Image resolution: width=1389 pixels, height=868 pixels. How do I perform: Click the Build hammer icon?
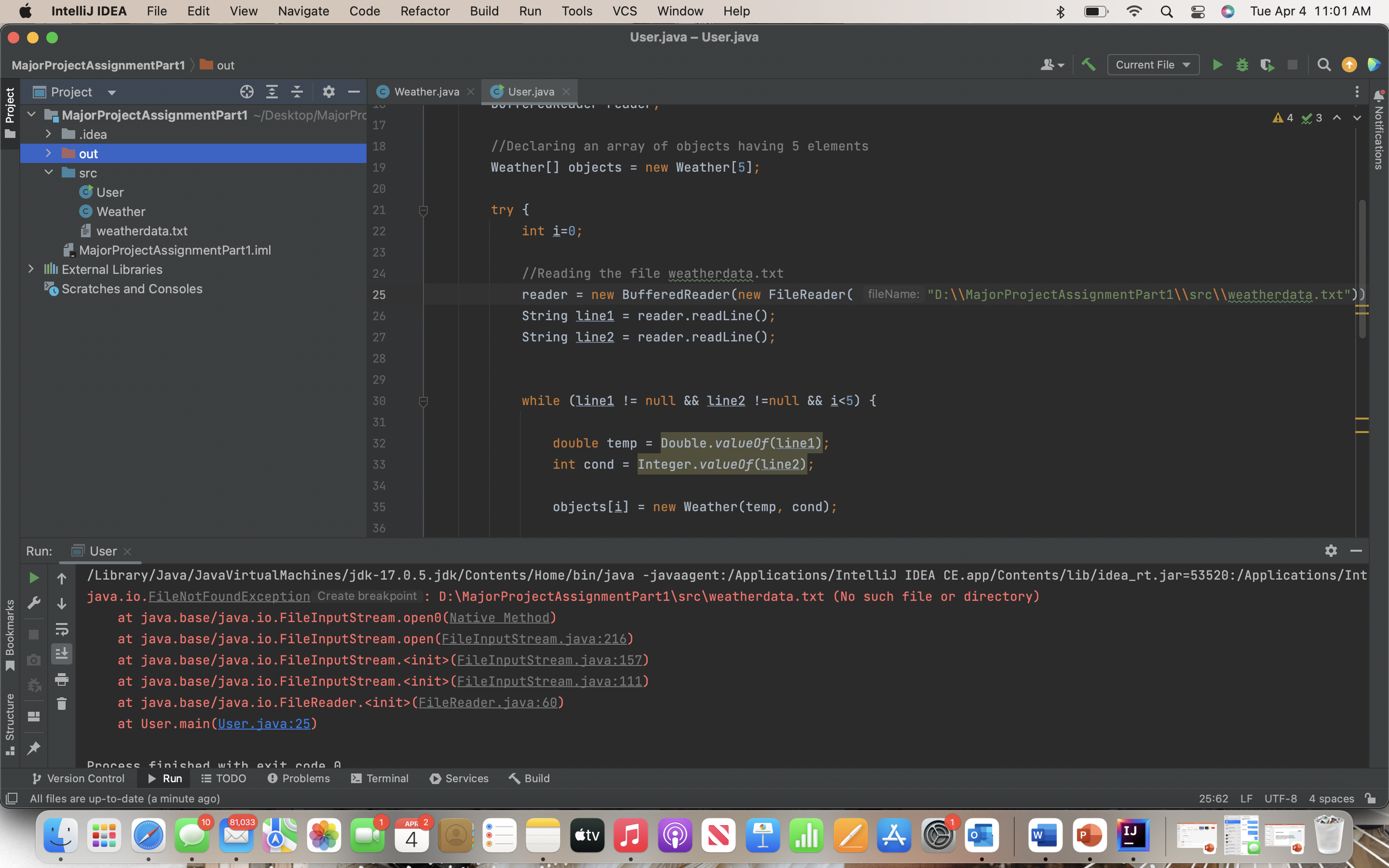[1088, 65]
